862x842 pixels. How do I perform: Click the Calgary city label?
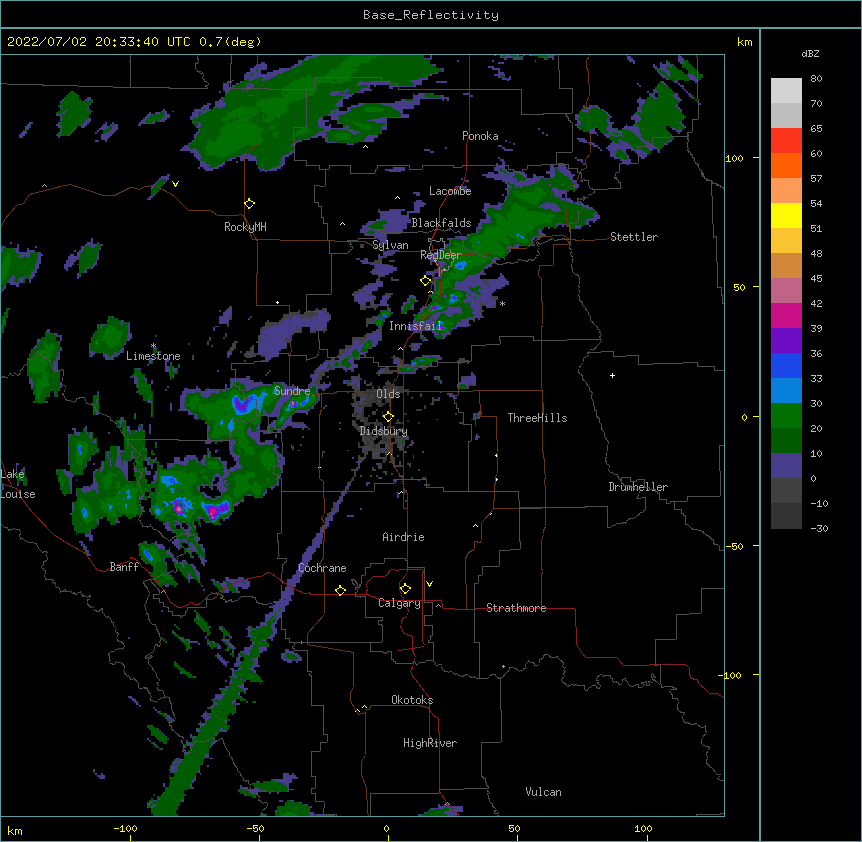[399, 603]
